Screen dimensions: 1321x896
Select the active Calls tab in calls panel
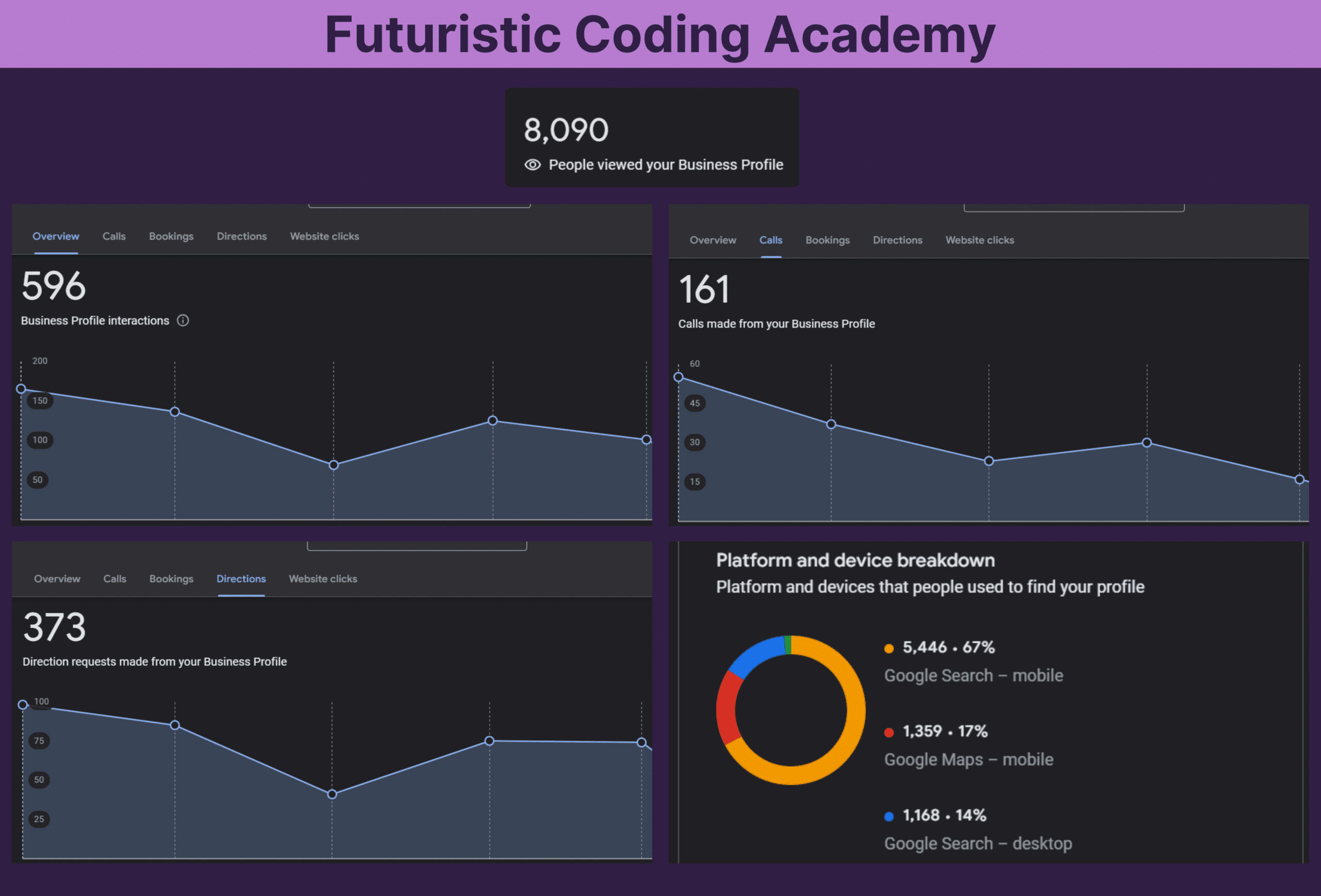[x=770, y=240]
